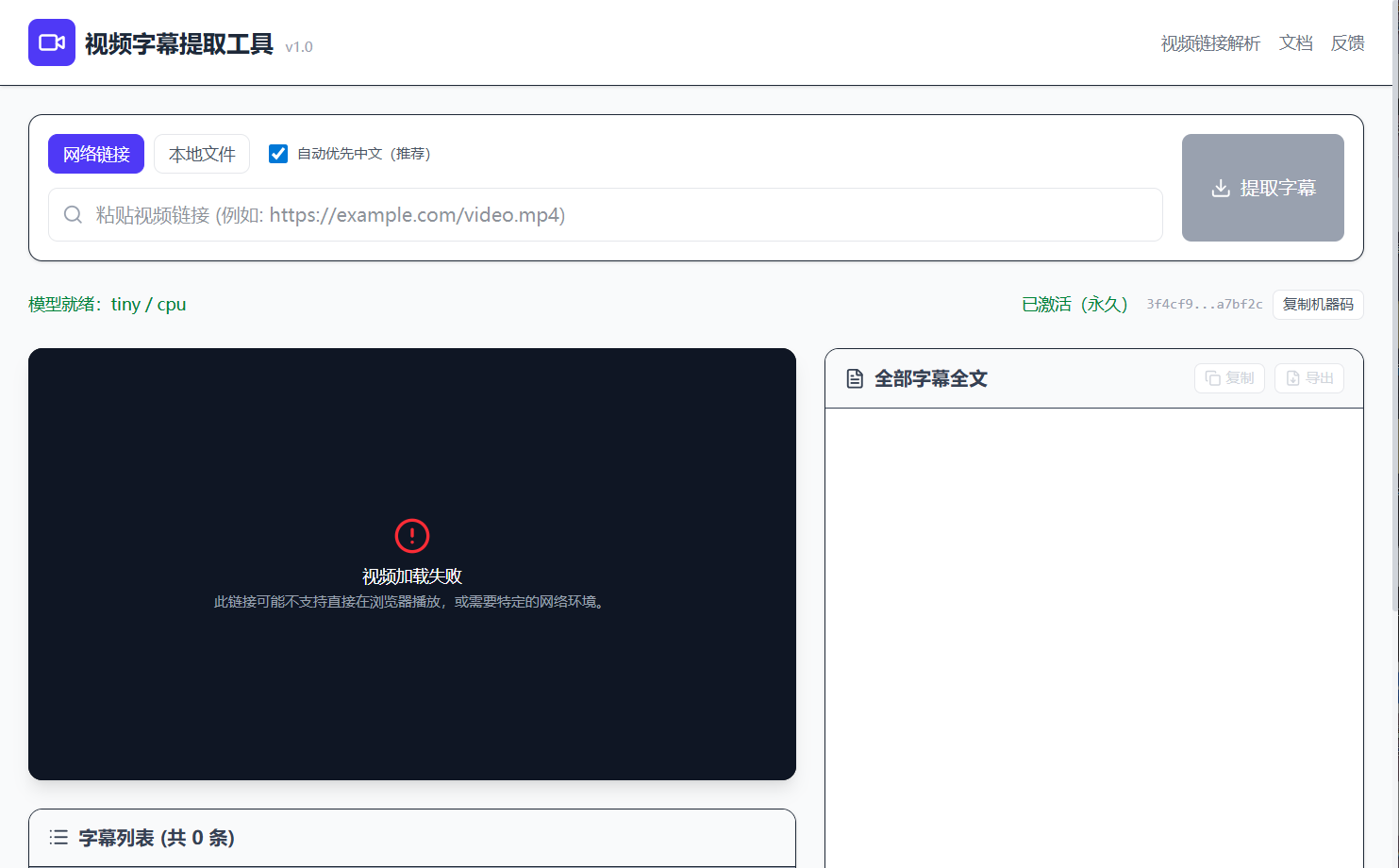The width and height of the screenshot is (1399, 868).
Task: Click the 导出 button in subtitle panel
Action: click(x=1309, y=378)
